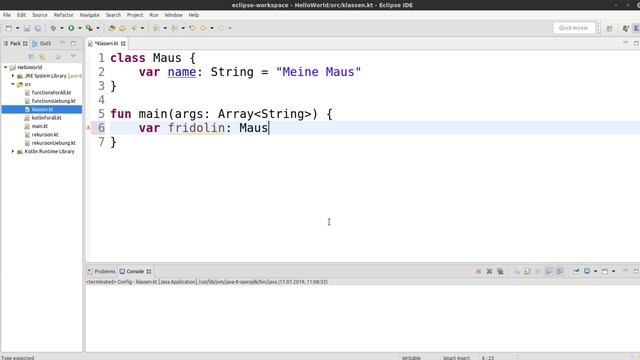Expand the JRE System Library node

pyautogui.click(x=13, y=76)
